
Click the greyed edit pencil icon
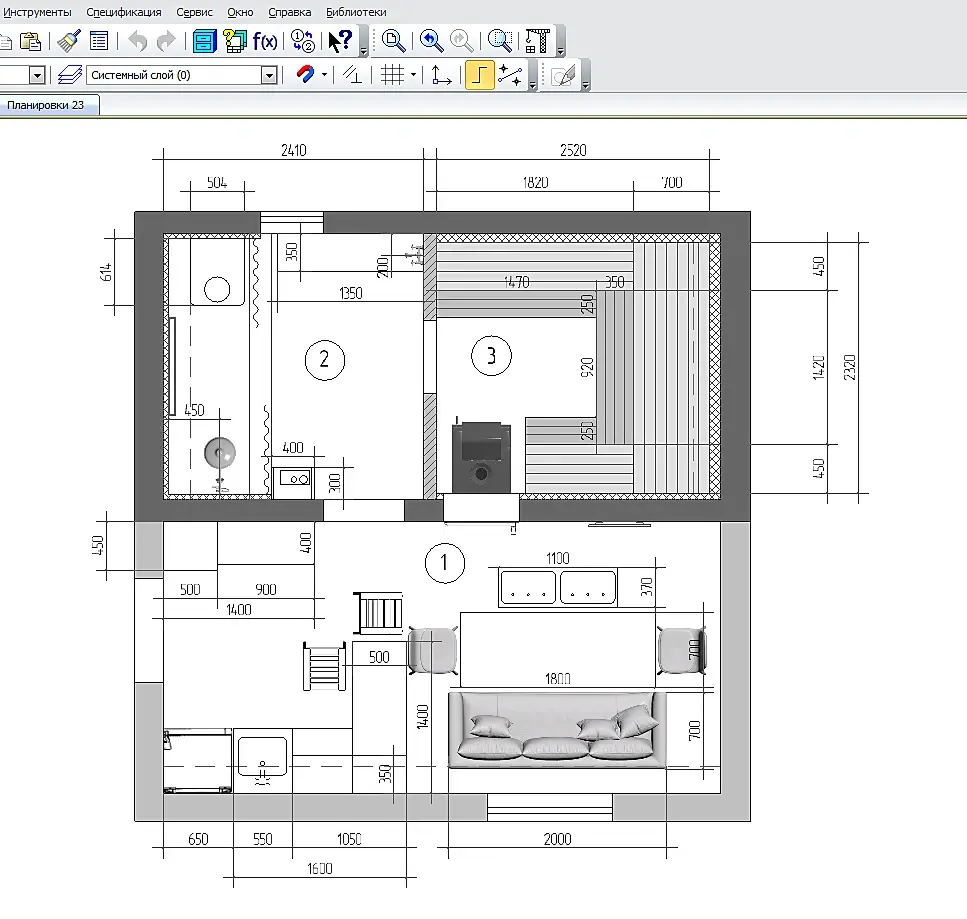click(x=562, y=76)
